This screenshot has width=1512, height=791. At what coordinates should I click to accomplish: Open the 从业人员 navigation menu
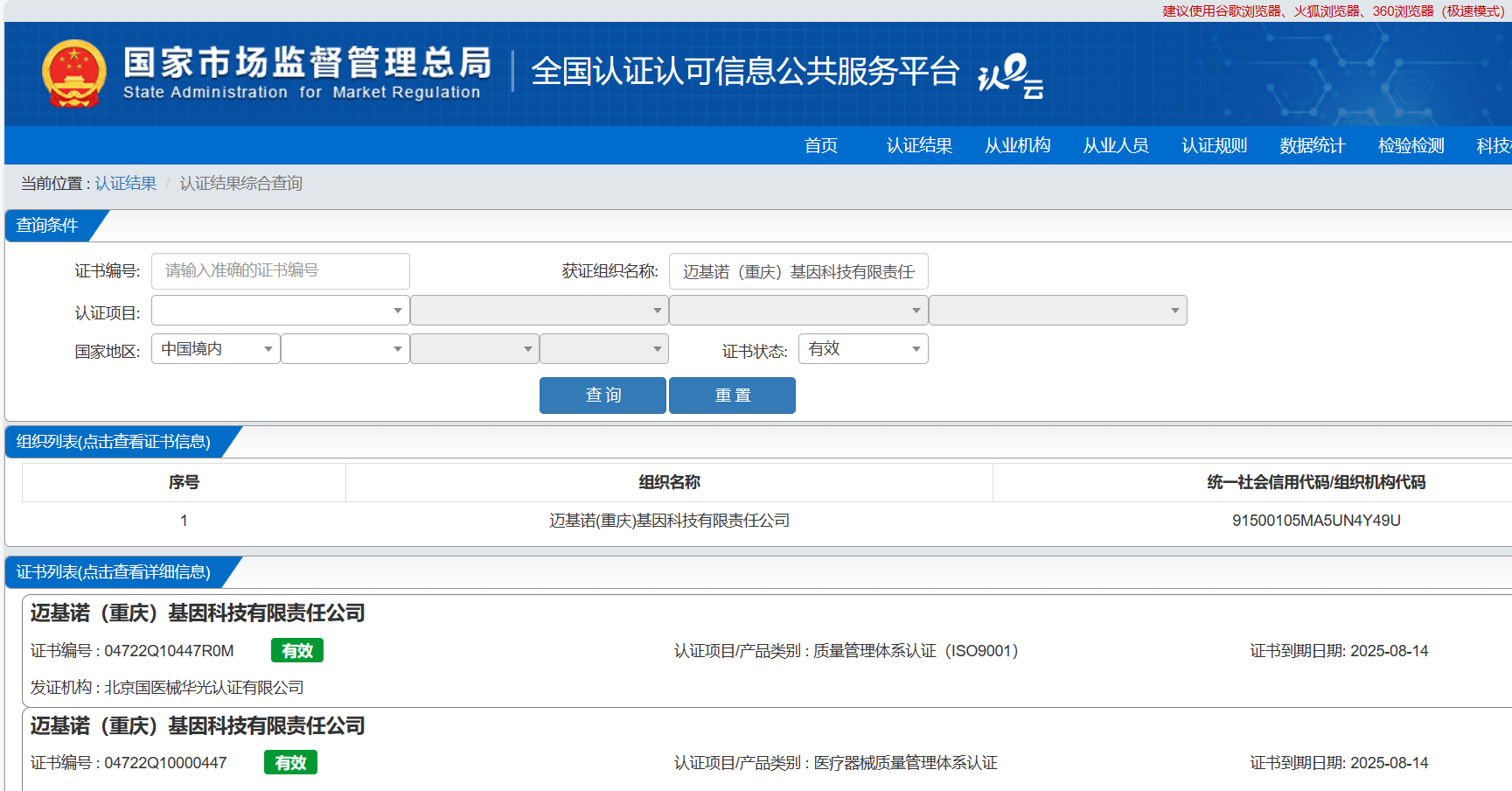1116,145
